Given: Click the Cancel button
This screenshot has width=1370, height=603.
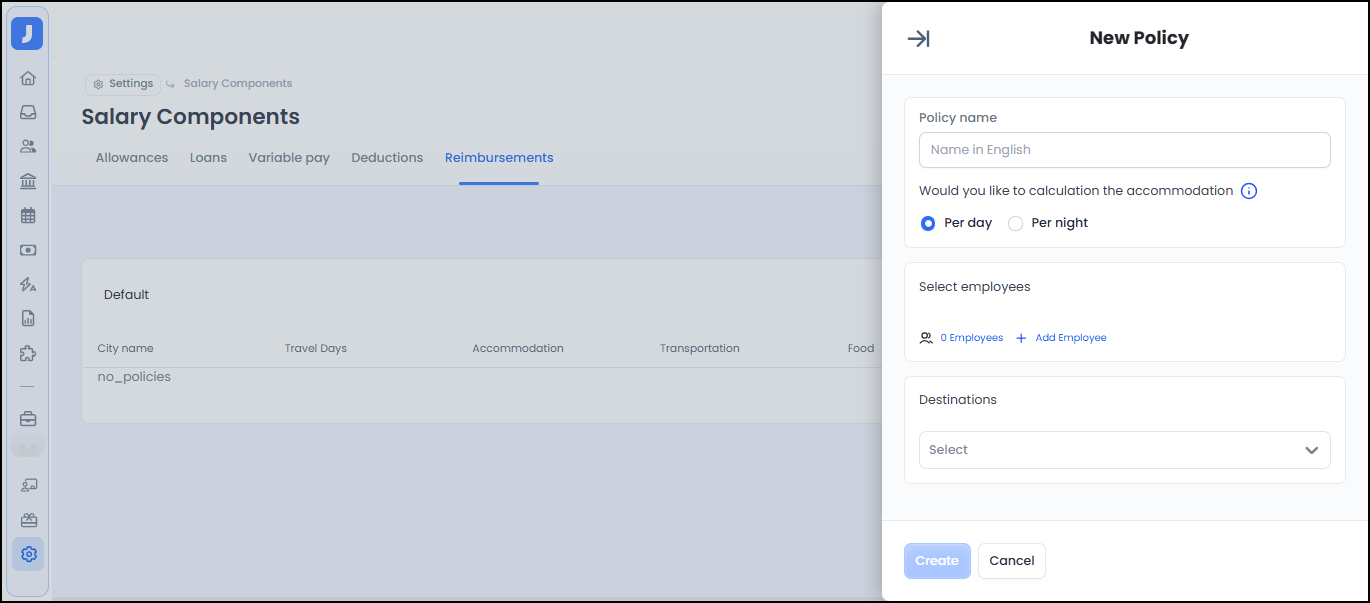Looking at the screenshot, I should [x=1011, y=561].
